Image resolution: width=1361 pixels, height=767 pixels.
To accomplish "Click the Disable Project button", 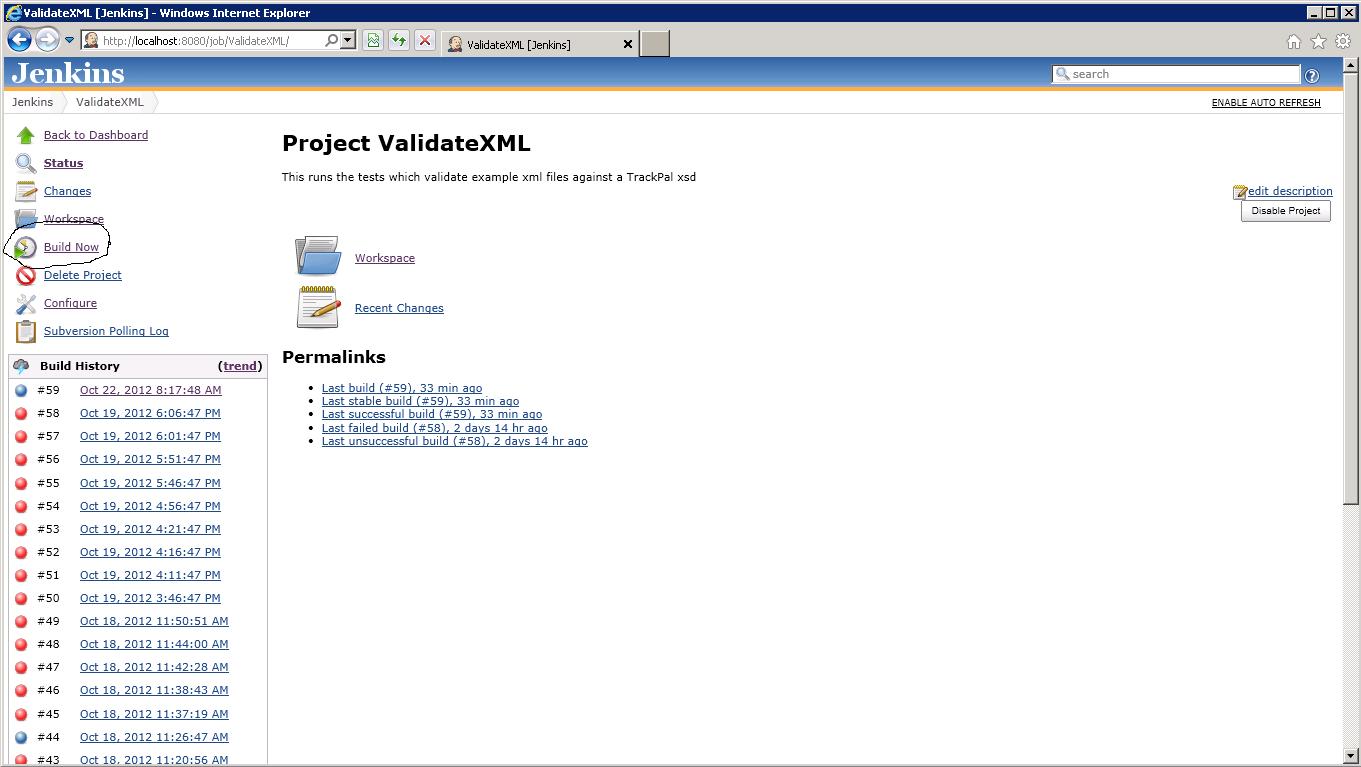I will tap(1286, 211).
